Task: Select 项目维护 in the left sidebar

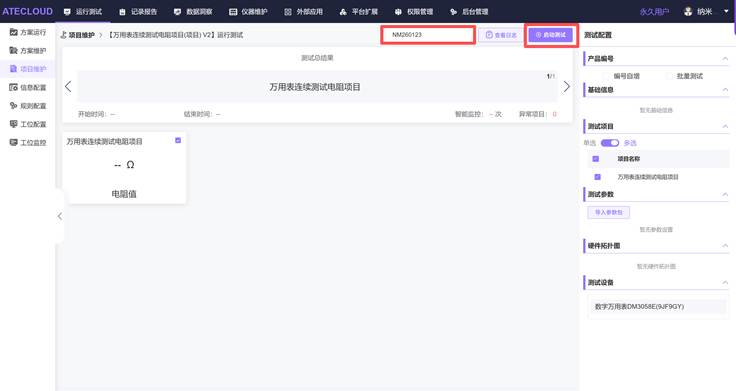Action: (28, 69)
